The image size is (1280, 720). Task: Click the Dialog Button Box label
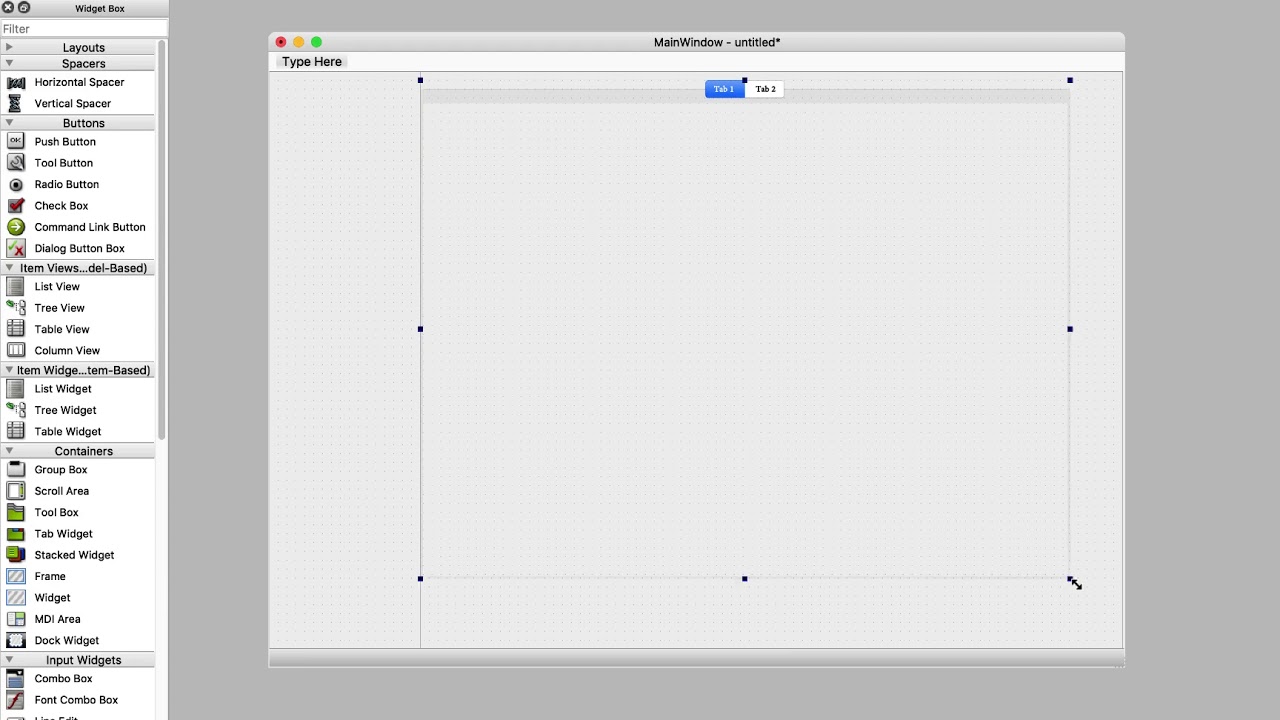click(80, 248)
